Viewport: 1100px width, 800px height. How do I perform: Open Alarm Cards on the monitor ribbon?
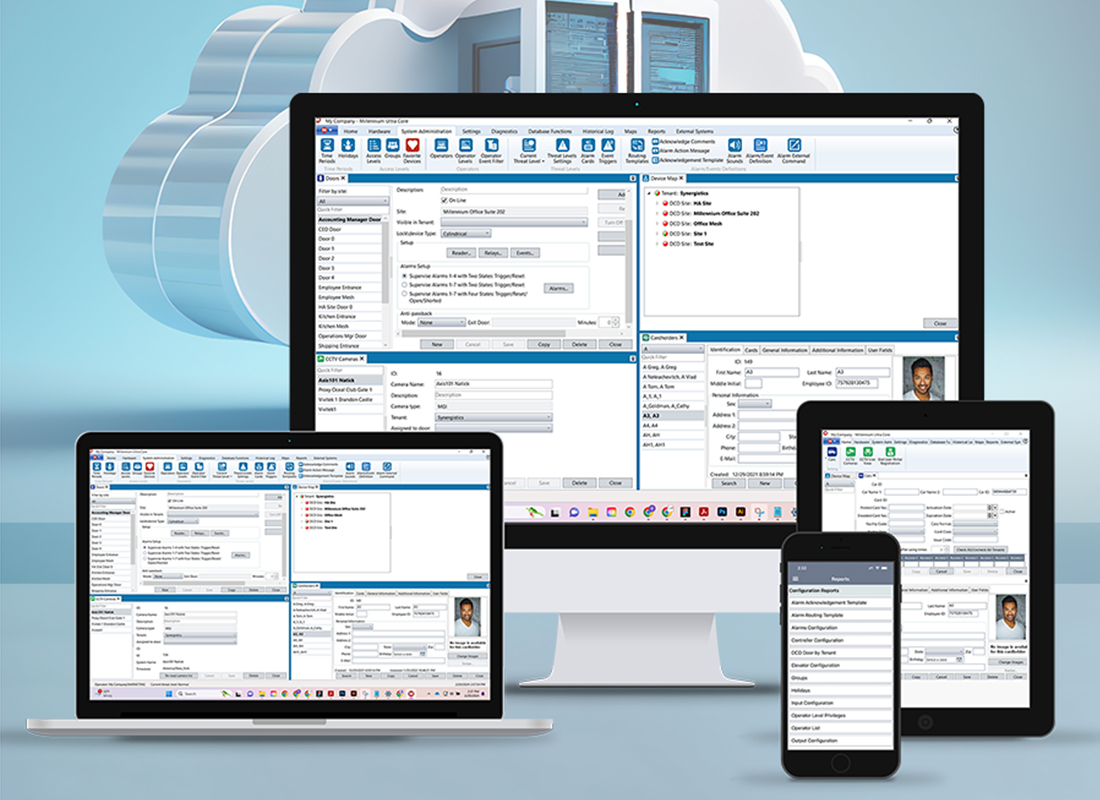588,150
